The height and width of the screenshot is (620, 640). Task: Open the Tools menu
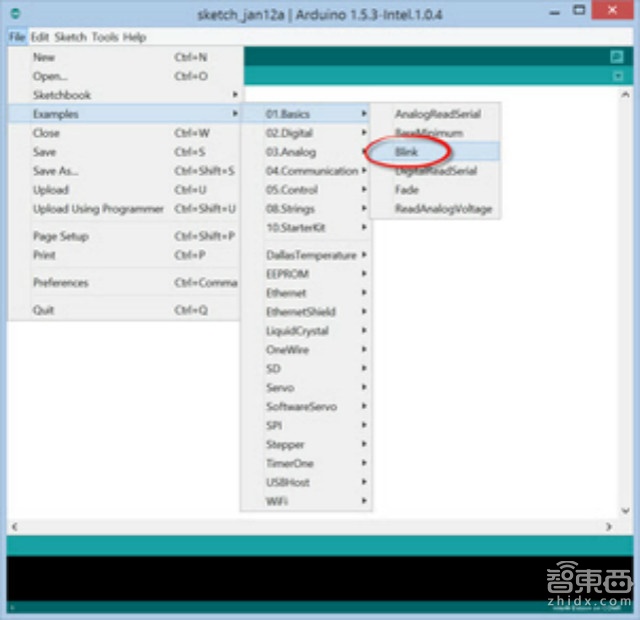[104, 37]
